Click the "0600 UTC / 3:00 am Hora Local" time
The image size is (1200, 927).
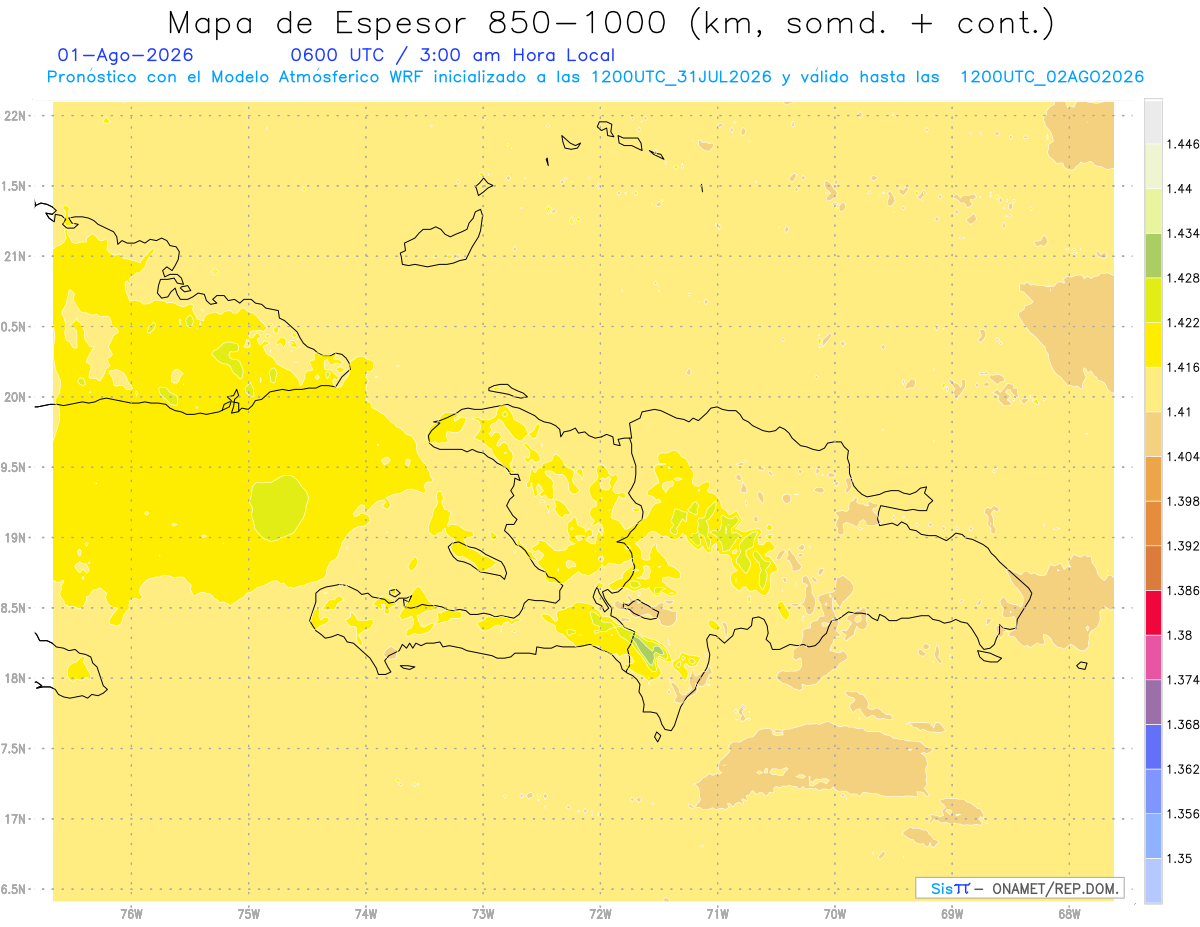click(x=453, y=55)
